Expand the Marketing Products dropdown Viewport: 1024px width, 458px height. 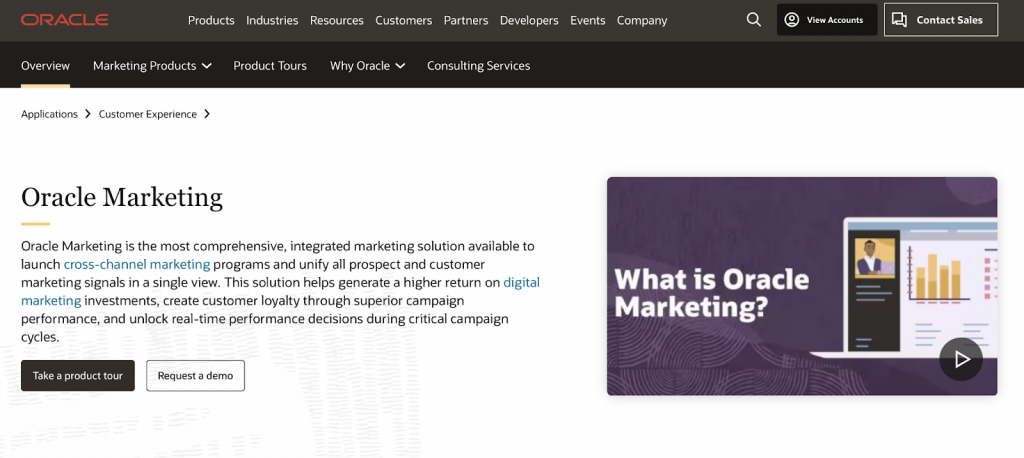pyautogui.click(x=207, y=66)
